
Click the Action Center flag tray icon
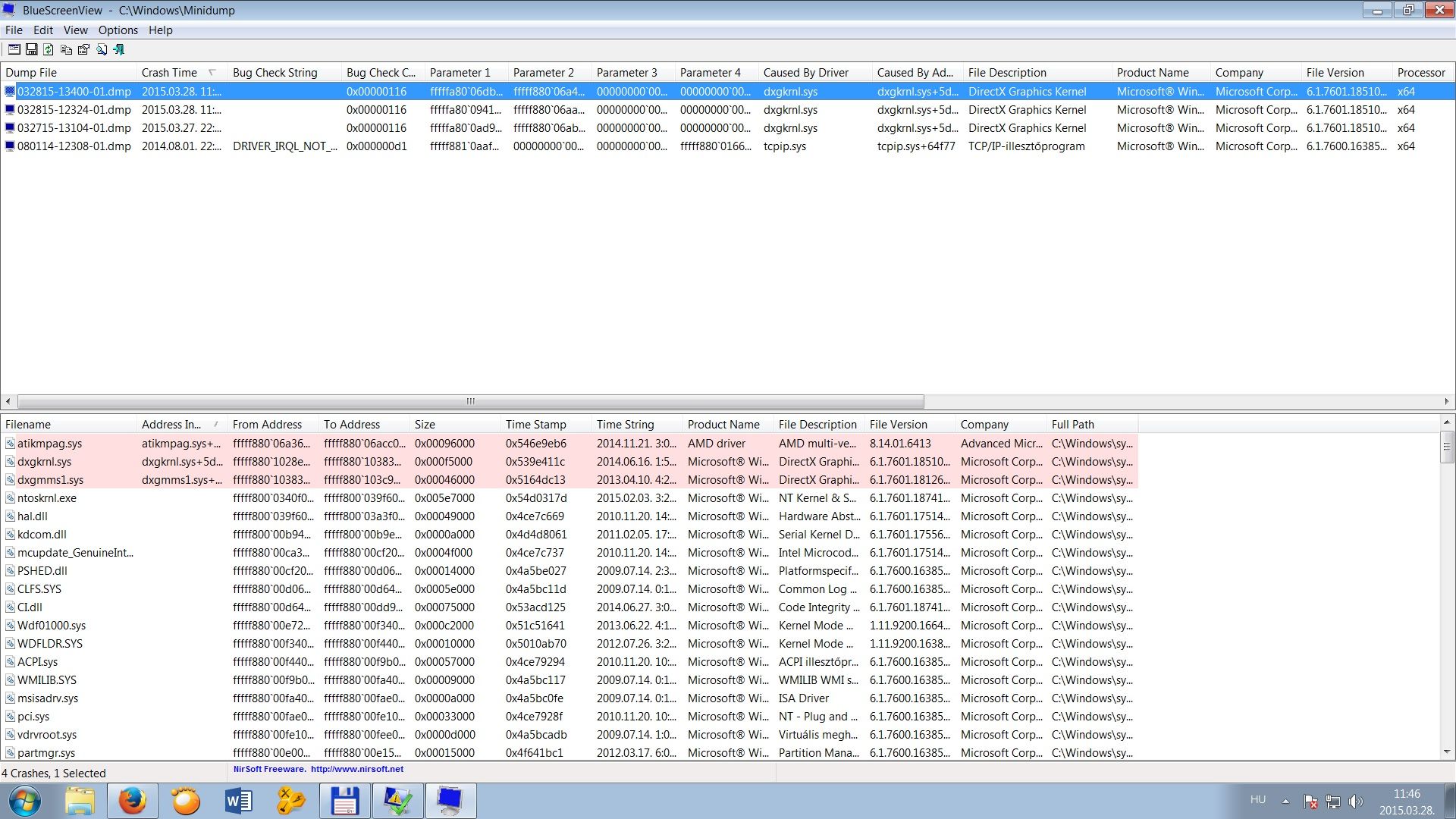point(1310,801)
